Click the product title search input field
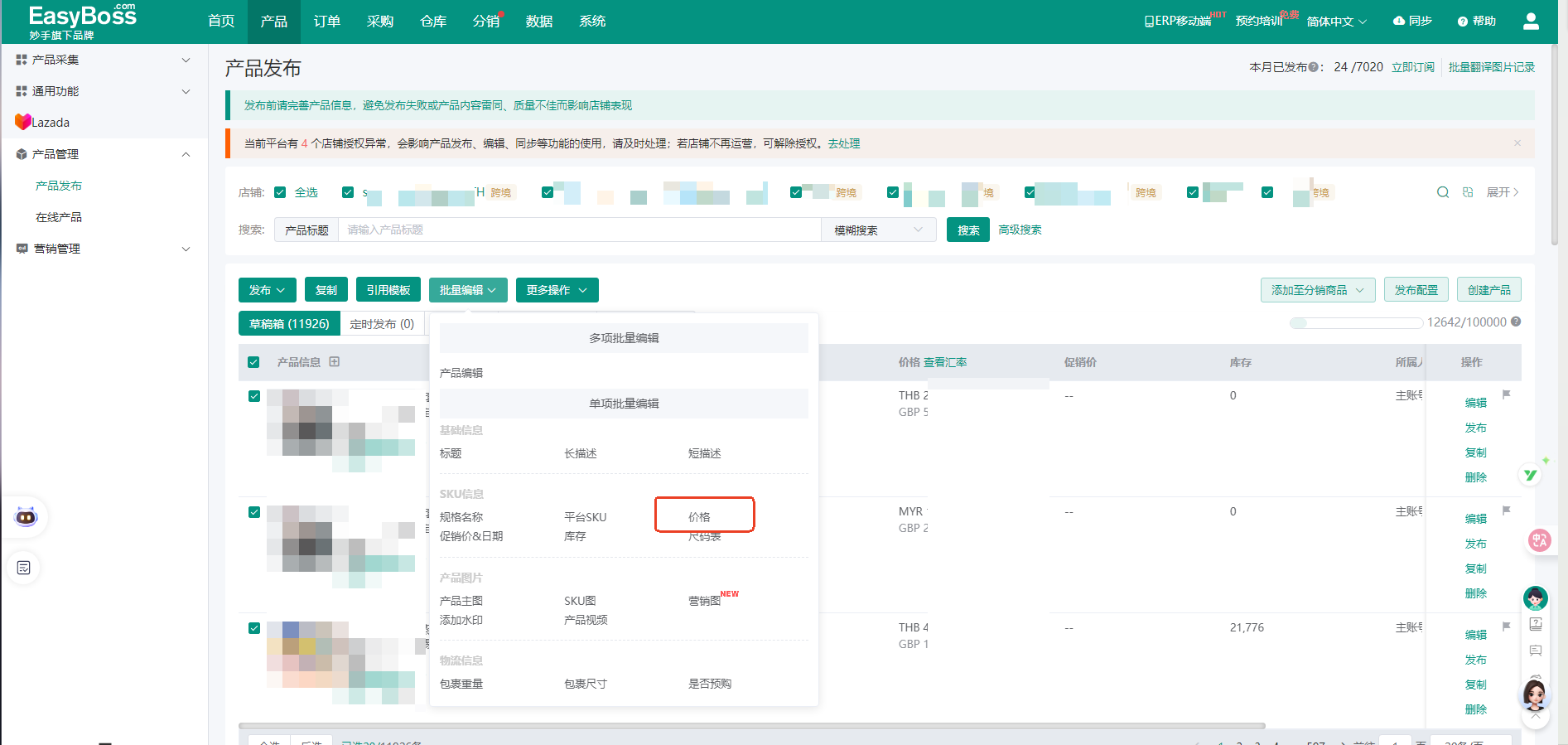 [578, 230]
